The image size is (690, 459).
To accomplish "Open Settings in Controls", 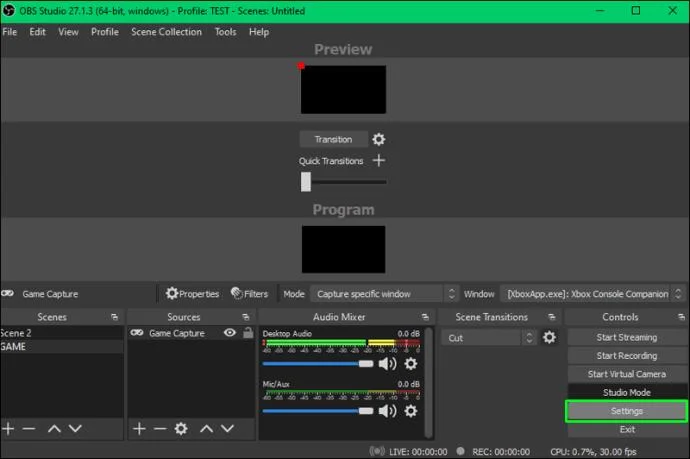I will [x=627, y=411].
